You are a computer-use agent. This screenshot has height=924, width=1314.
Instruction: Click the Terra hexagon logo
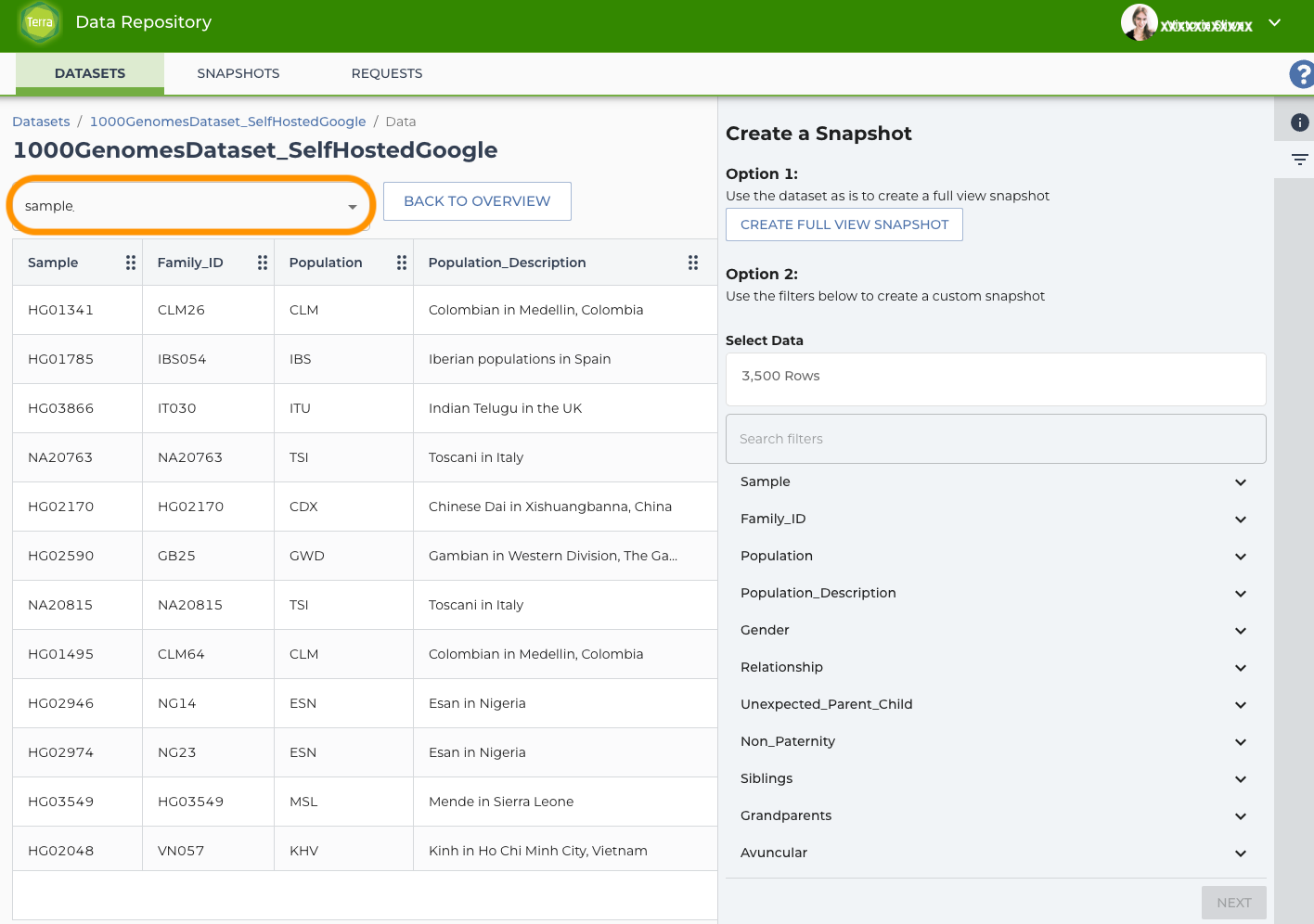coord(40,23)
